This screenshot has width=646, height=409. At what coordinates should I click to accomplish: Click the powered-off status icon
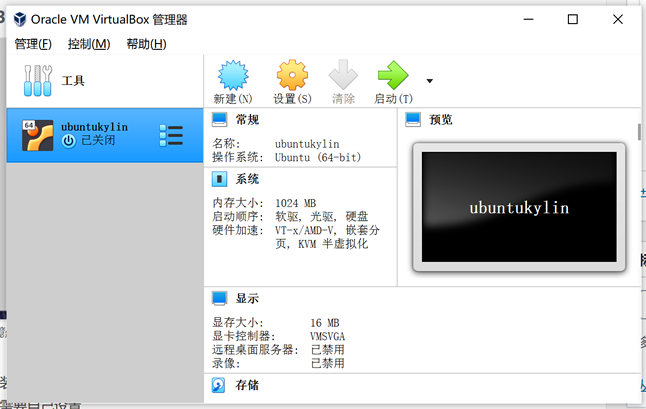(x=69, y=141)
